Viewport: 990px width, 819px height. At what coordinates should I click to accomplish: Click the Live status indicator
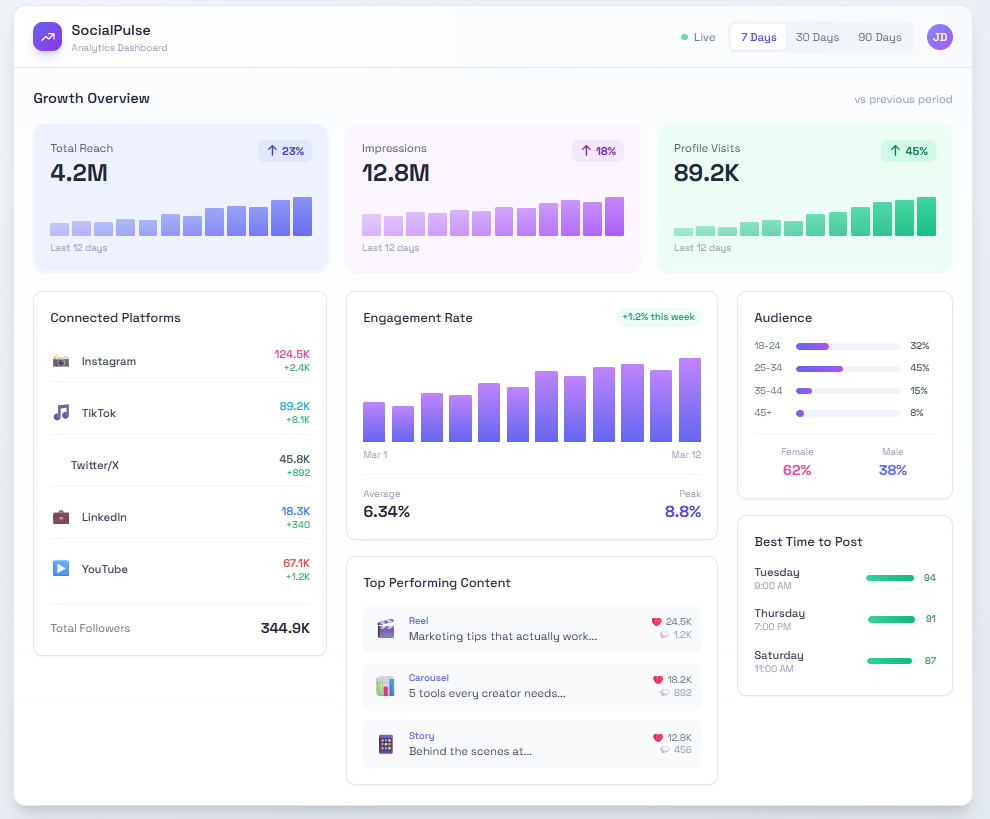point(698,37)
